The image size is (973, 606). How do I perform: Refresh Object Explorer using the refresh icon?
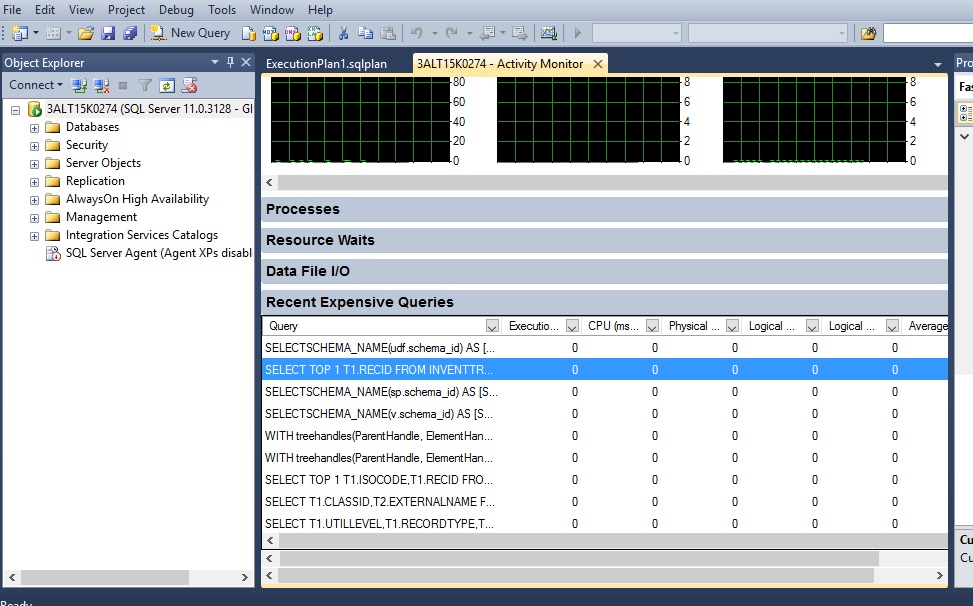tap(167, 85)
